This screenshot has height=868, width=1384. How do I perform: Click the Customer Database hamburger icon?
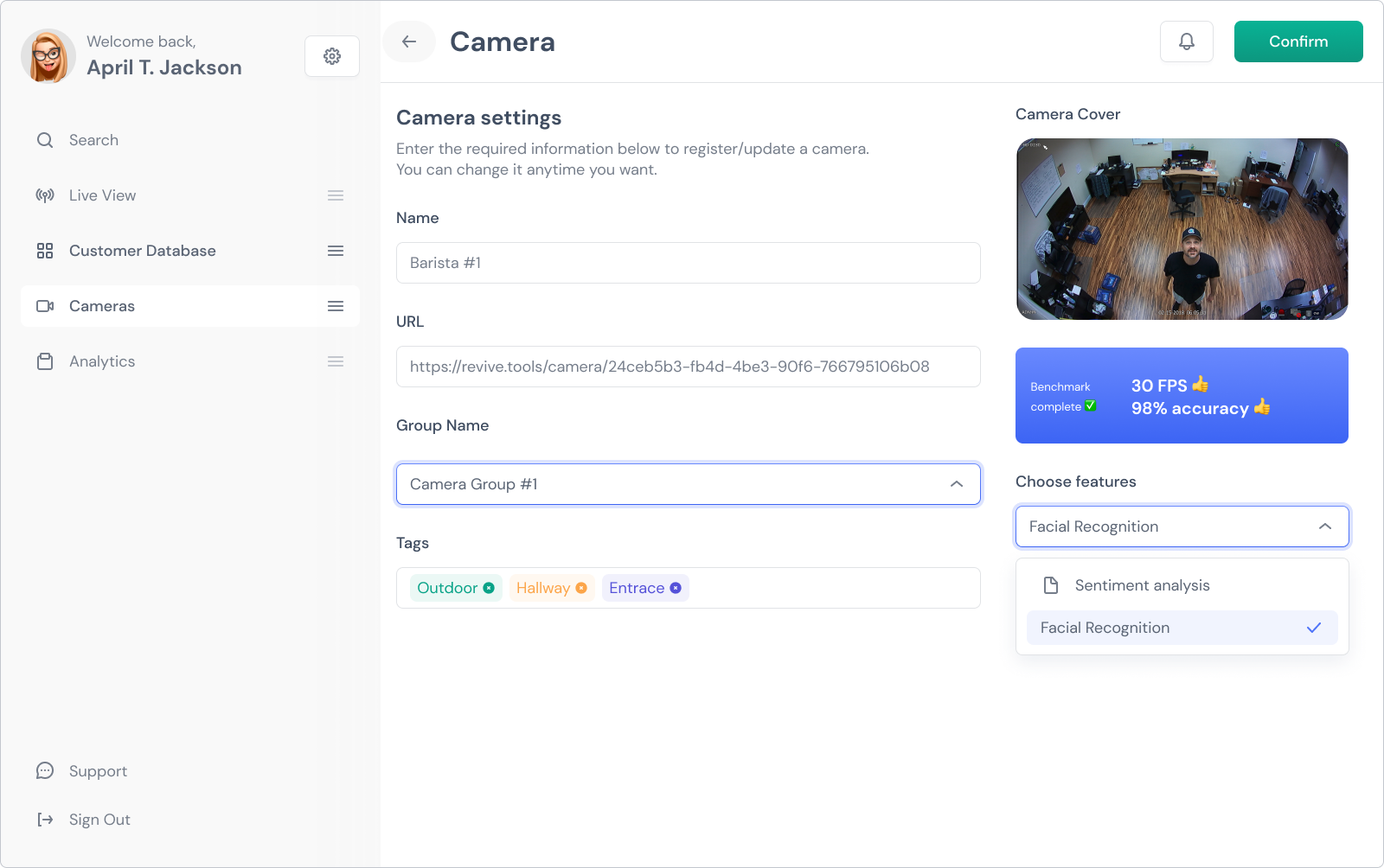tap(336, 251)
